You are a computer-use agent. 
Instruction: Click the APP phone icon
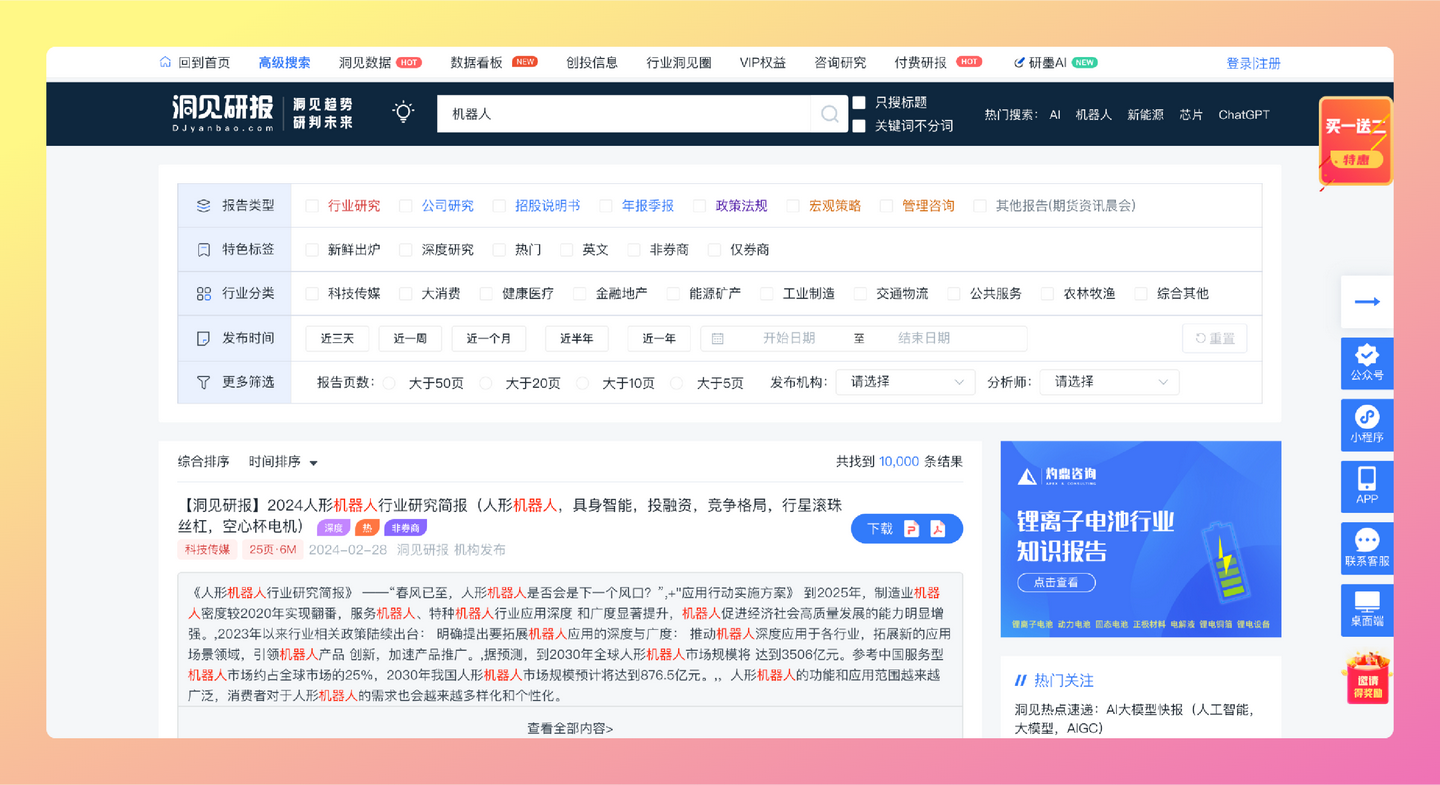pos(1366,485)
